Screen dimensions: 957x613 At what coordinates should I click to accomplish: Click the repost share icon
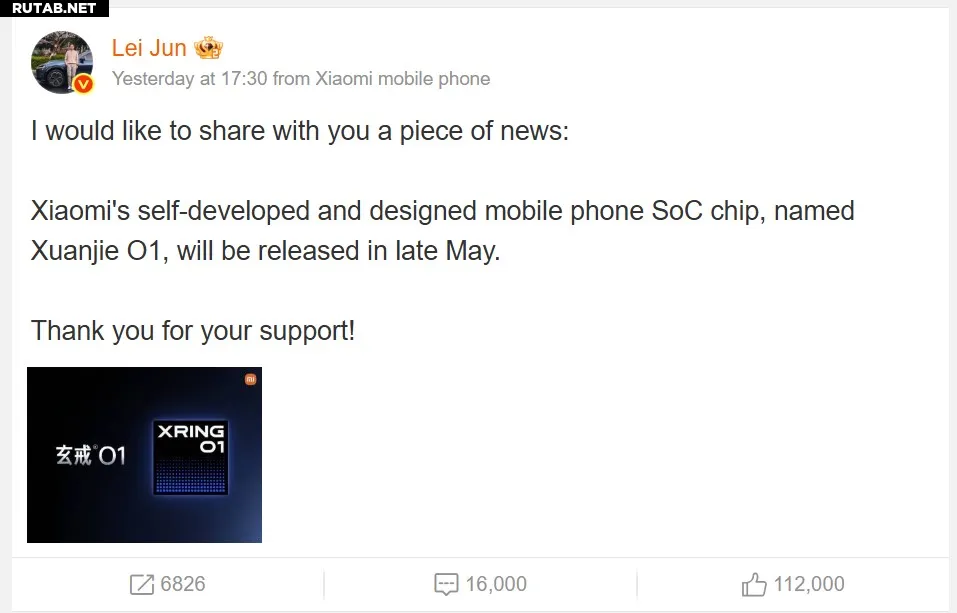click(142, 584)
